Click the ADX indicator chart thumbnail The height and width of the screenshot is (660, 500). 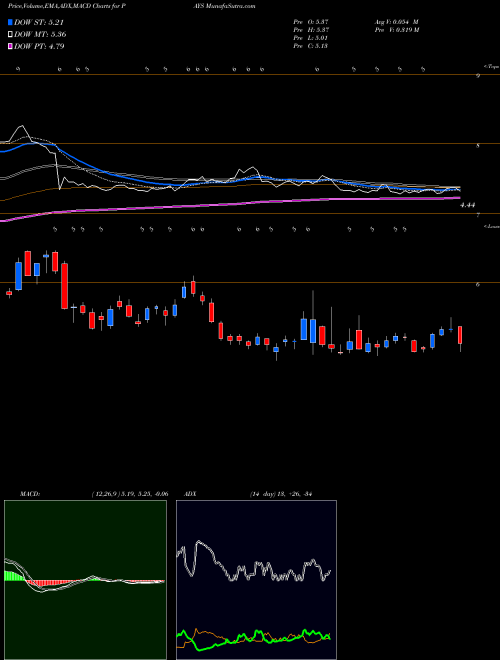click(x=256, y=580)
